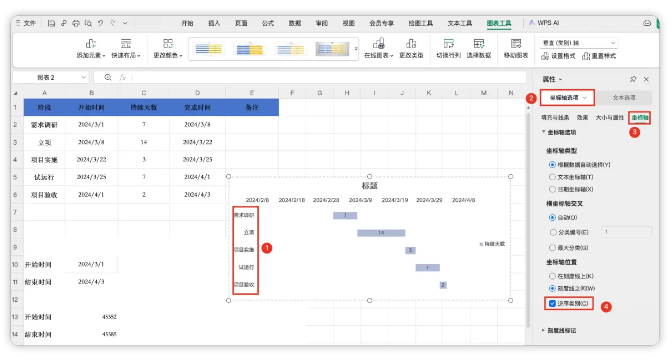Click the 标题 chart title
The image size is (672, 360).
[369, 186]
